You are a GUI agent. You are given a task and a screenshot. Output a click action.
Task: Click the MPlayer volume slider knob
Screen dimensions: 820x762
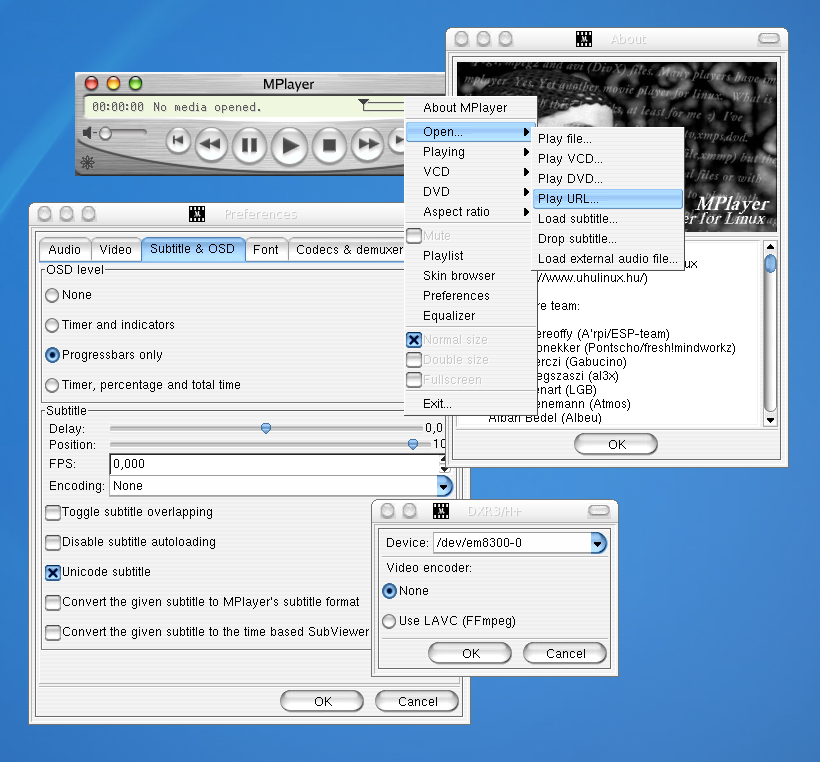(106, 133)
